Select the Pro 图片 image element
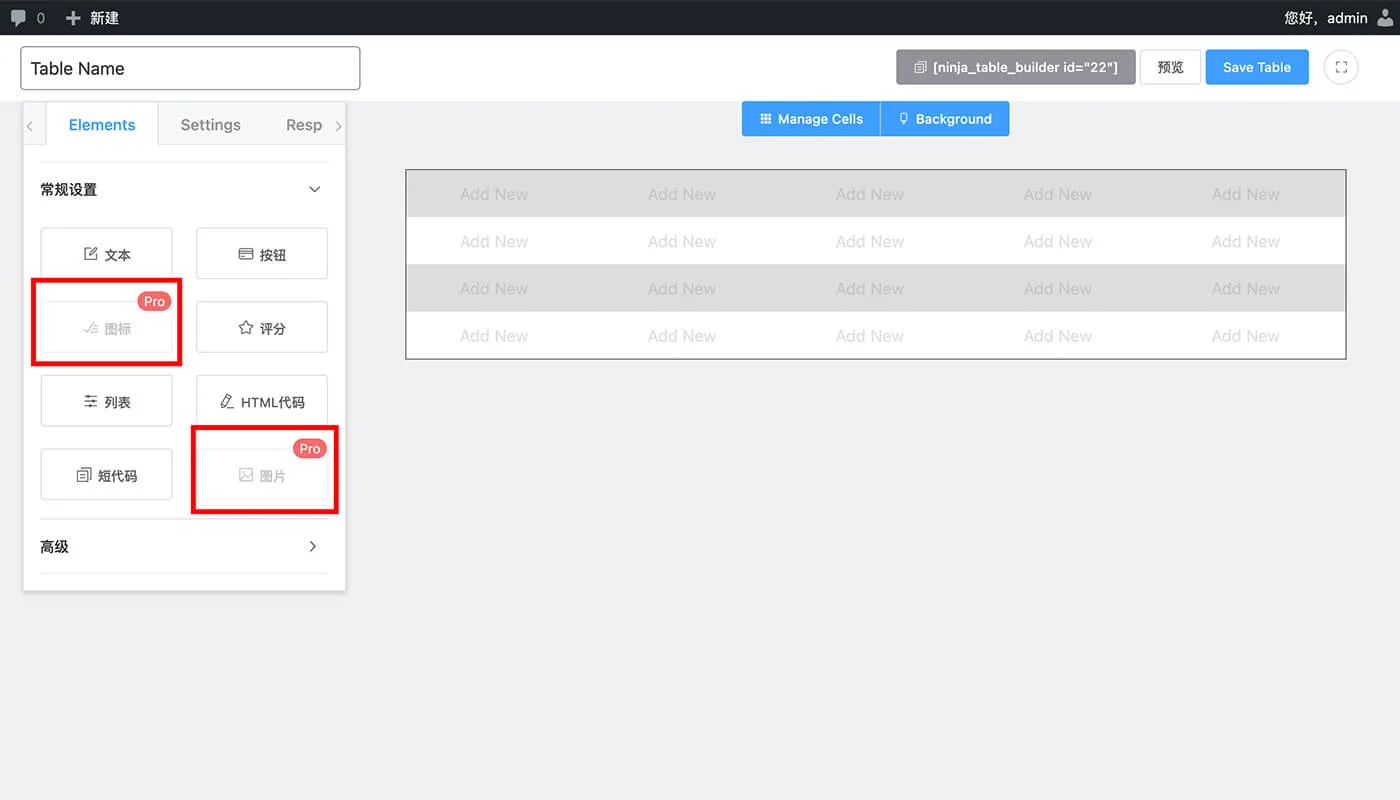Viewport: 1400px width, 800px height. pyautogui.click(x=262, y=475)
